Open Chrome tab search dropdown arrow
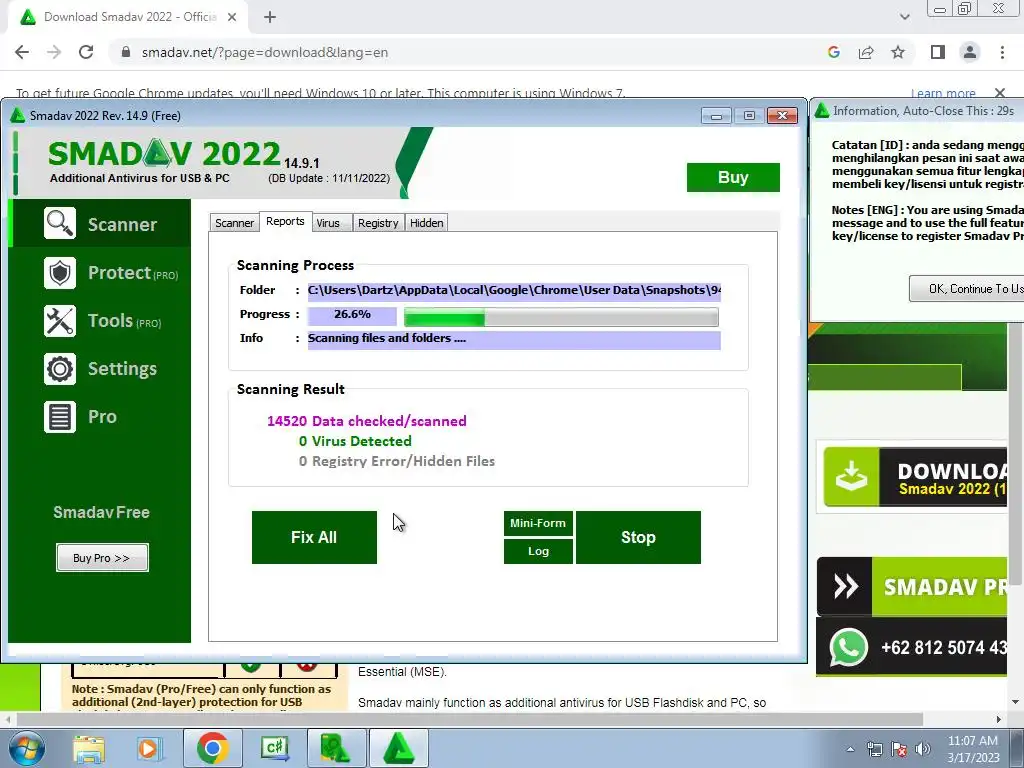This screenshot has height=768, width=1024. pyautogui.click(x=904, y=17)
